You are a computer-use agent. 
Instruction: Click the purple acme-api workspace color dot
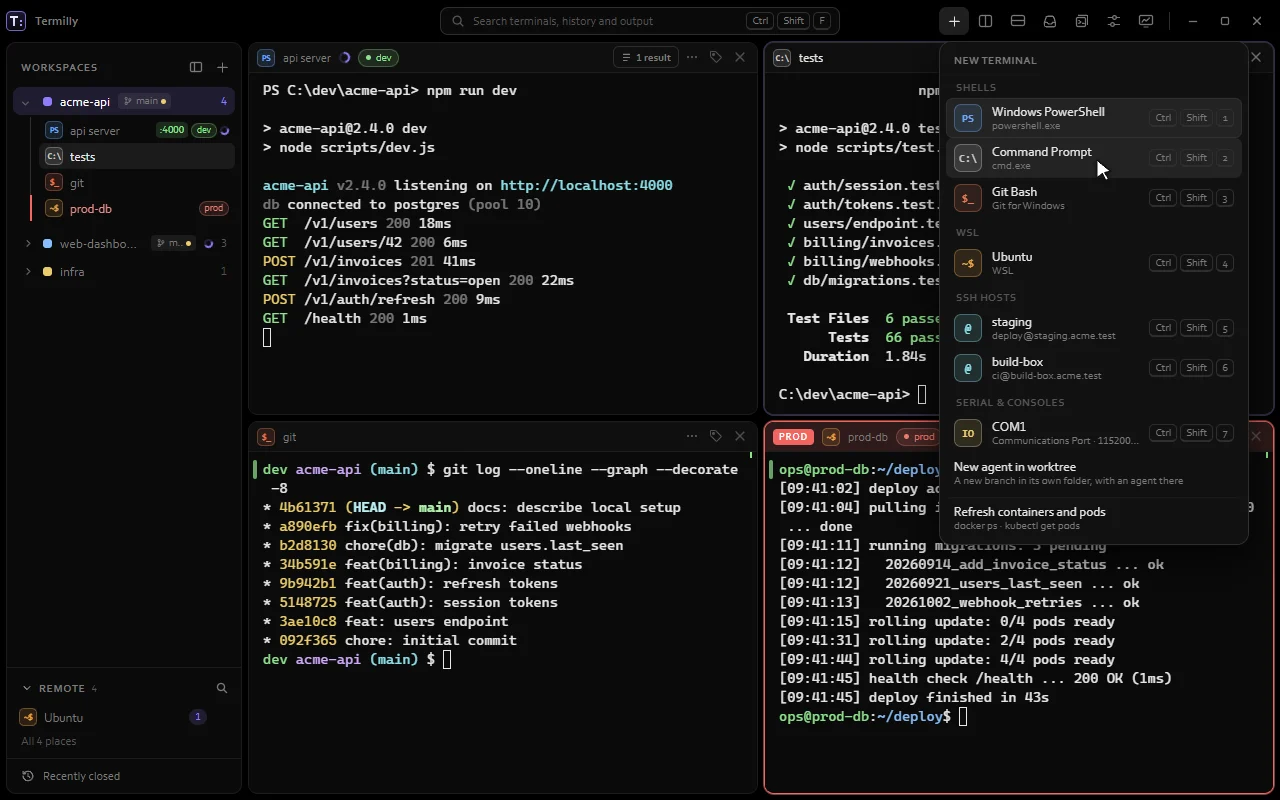pyautogui.click(x=47, y=102)
